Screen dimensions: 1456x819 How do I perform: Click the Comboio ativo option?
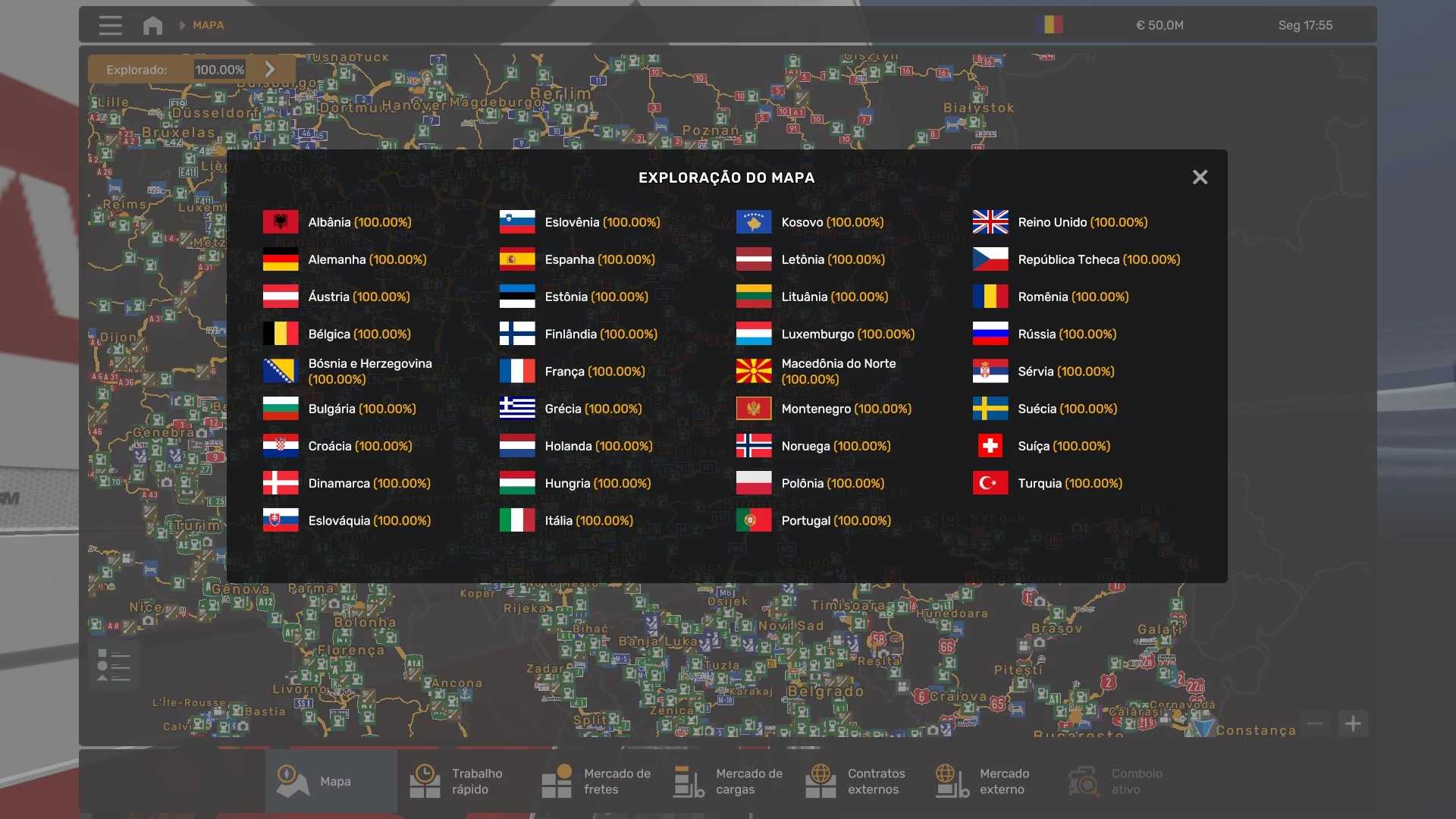[x=1122, y=781]
